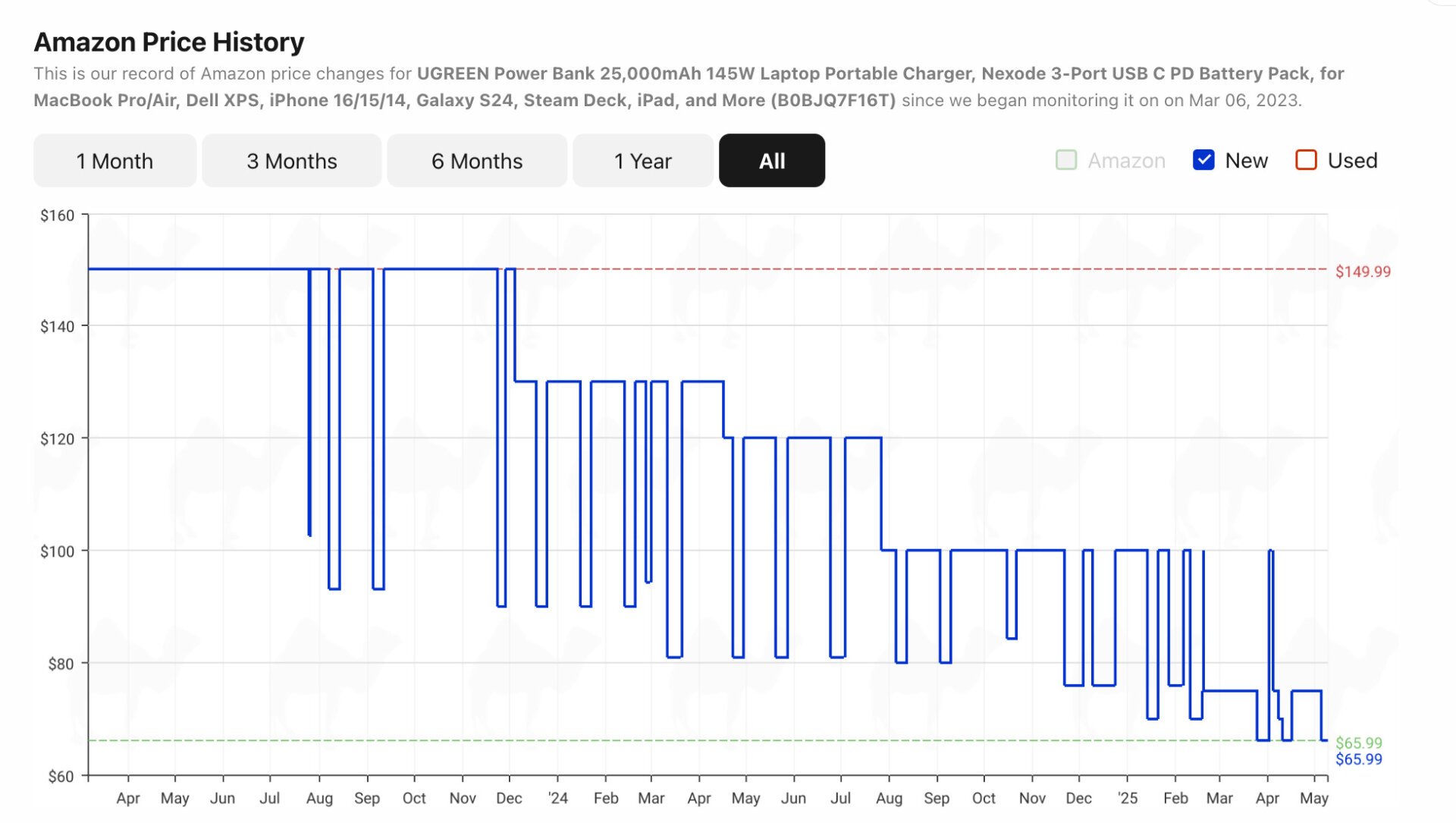The width and height of the screenshot is (1456, 823).
Task: Enable the Used price checkbox
Action: click(x=1306, y=160)
